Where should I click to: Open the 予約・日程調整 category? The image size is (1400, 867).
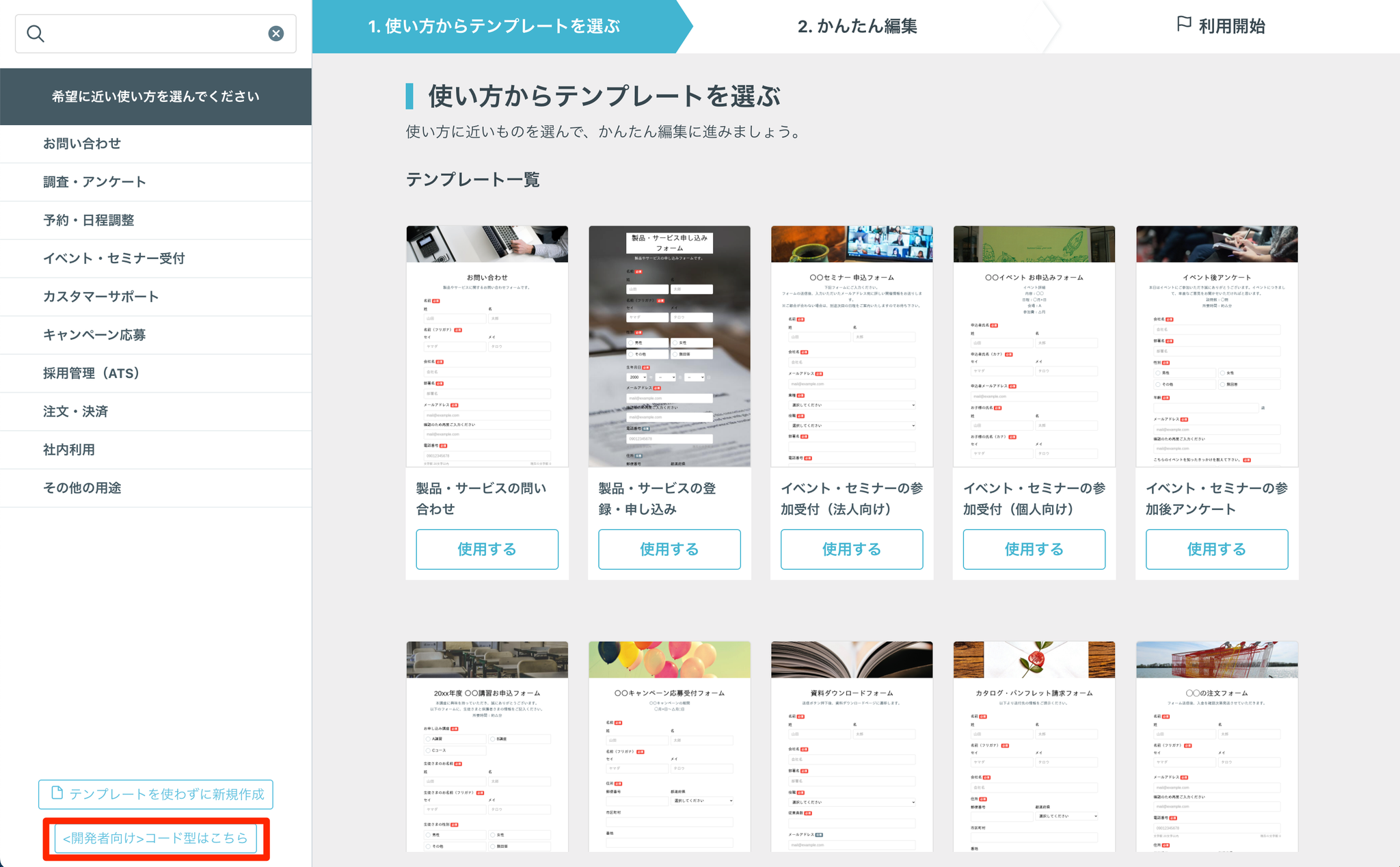pyautogui.click(x=89, y=220)
